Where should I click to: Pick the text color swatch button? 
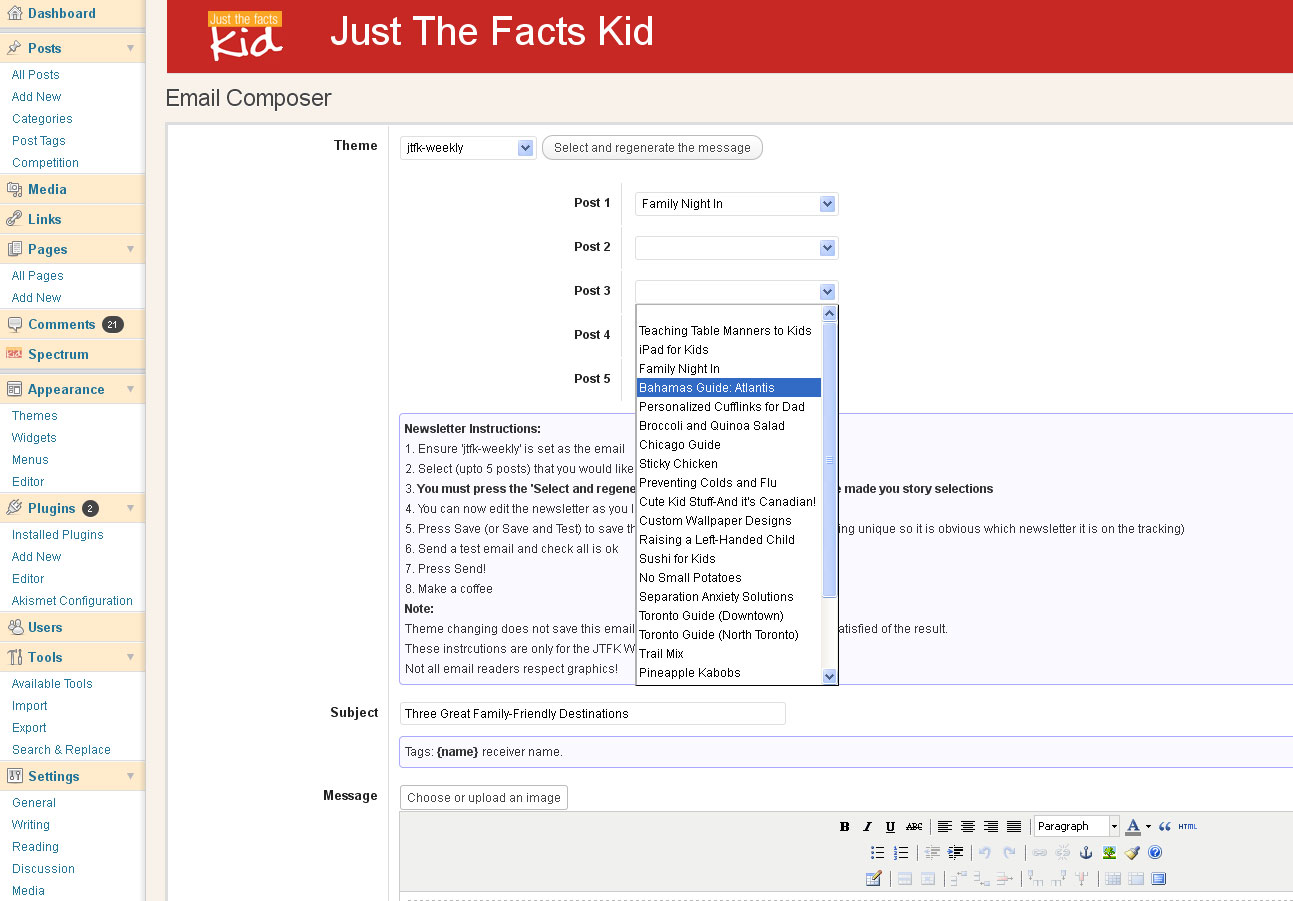(x=1132, y=827)
